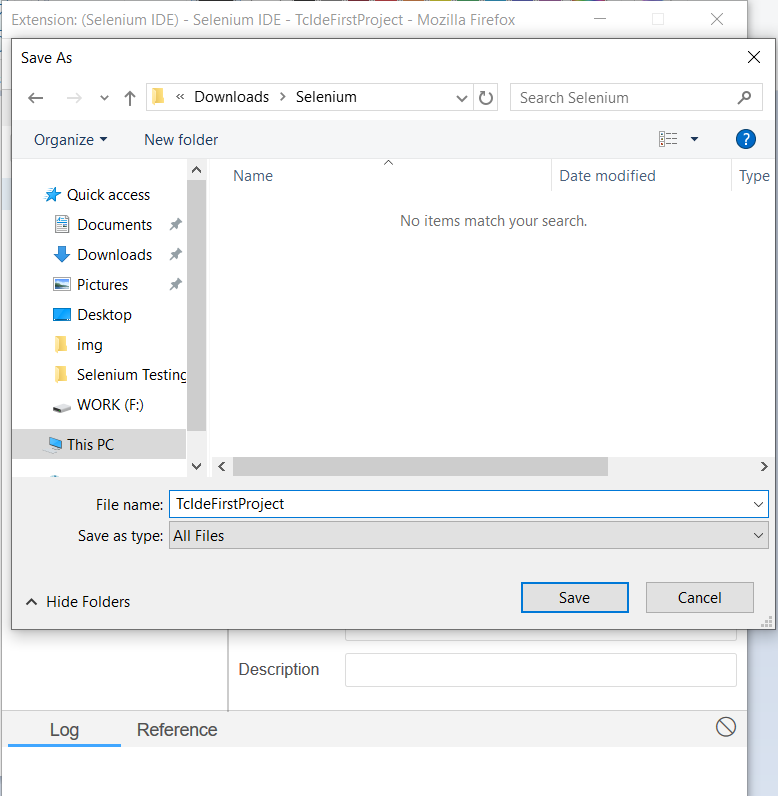This screenshot has height=796, width=778.
Task: Open the Save as type dropdown
Action: pos(469,536)
